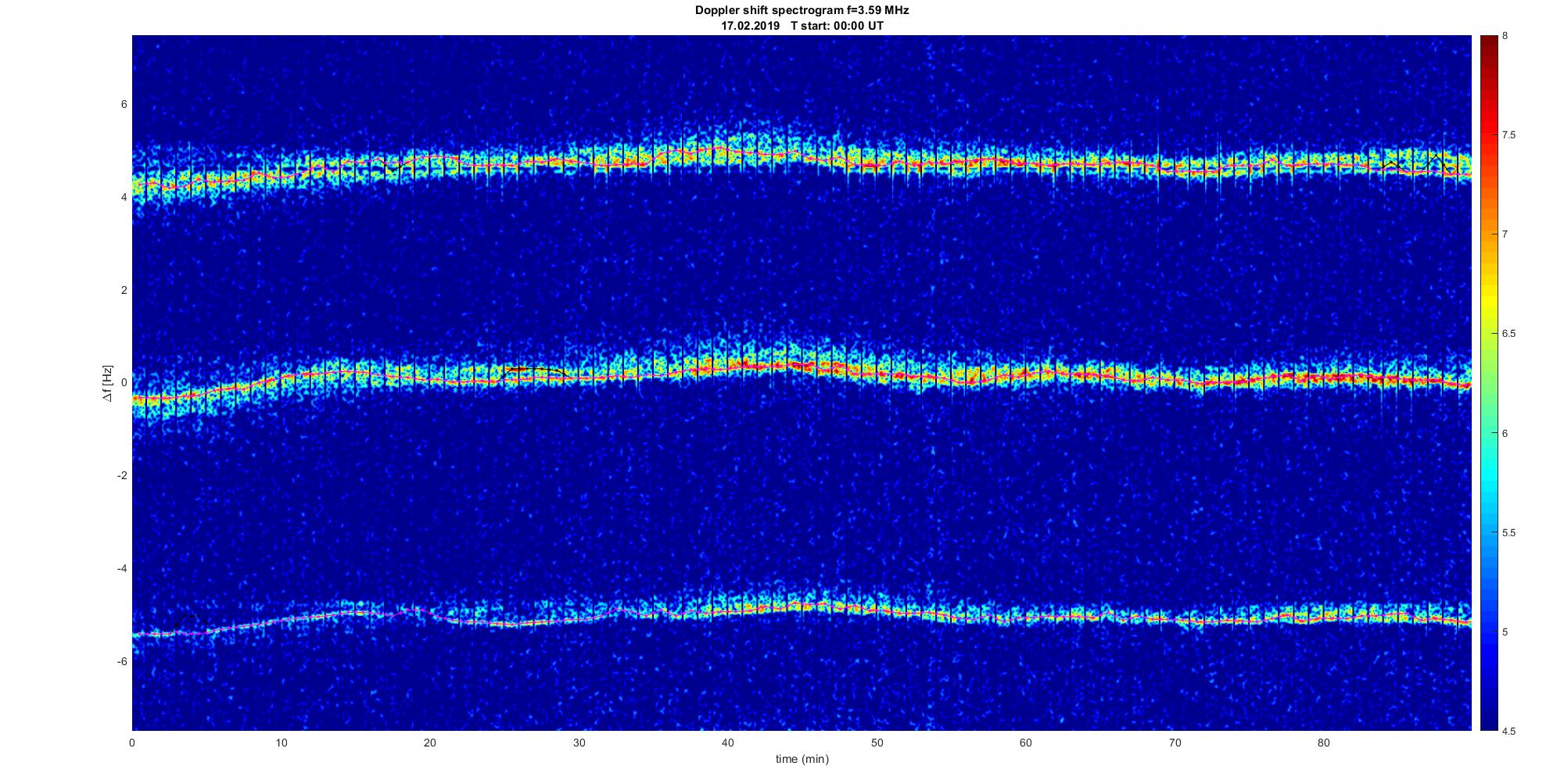Click the x-axis tick label '20'
This screenshot has height=784, width=1564.
tap(430, 743)
